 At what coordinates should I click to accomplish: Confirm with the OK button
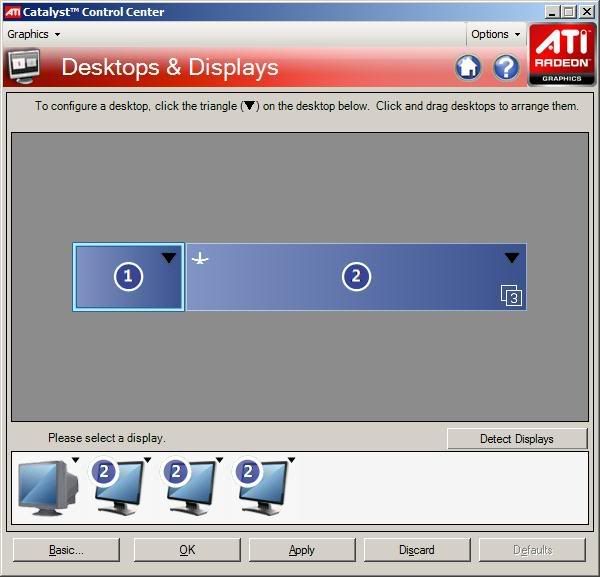coord(187,550)
